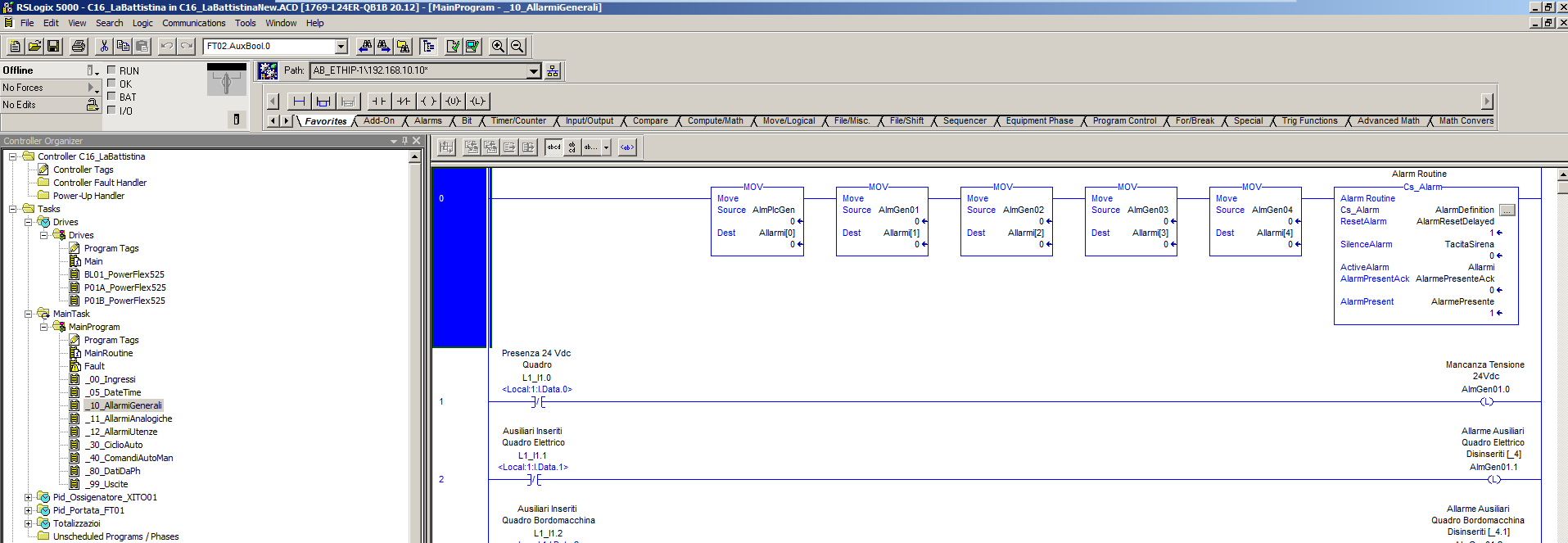Viewport: 1568px width, 543px height.
Task: Click inside the tag search input field
Action: coord(269,47)
